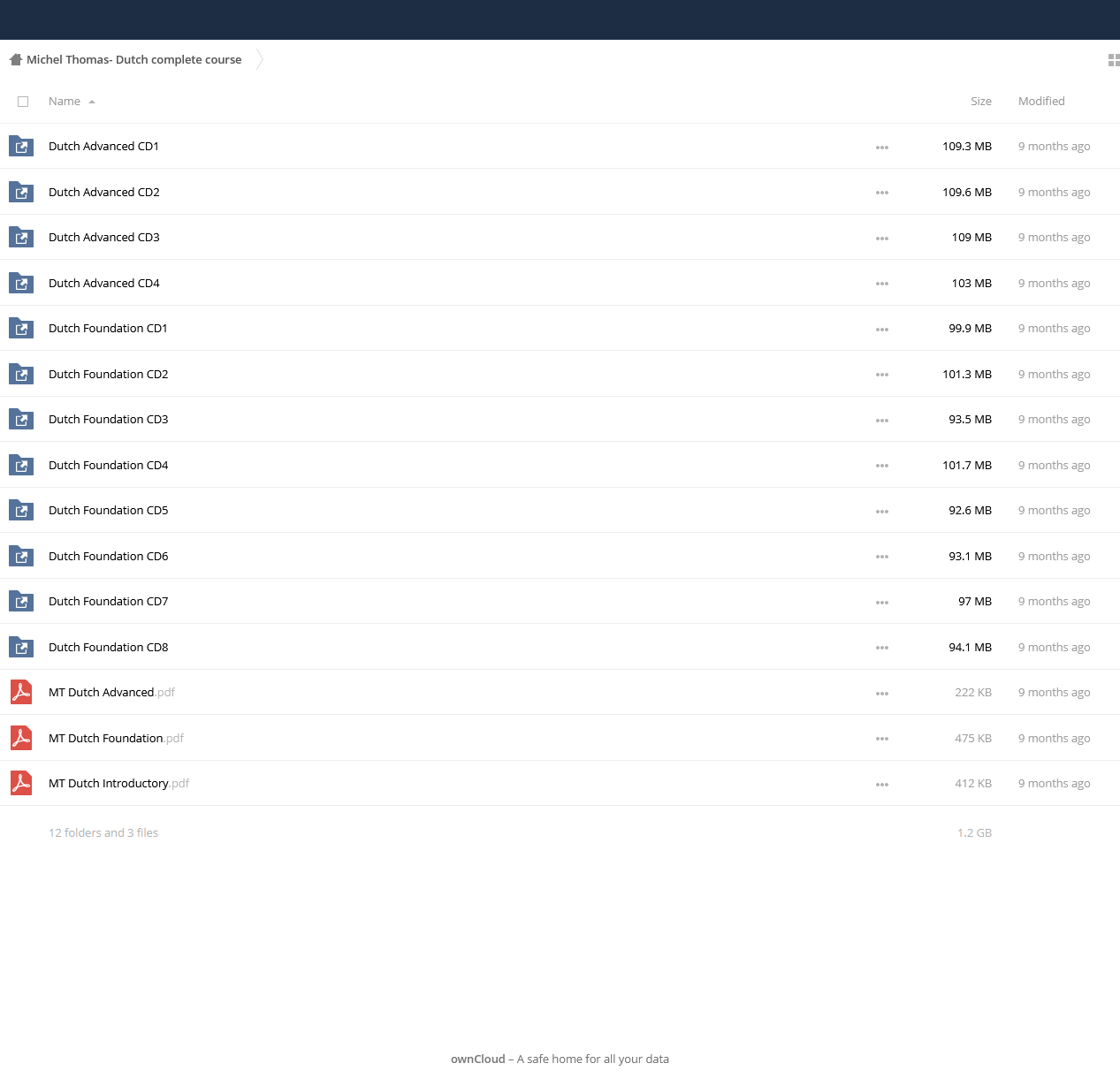
Task: Open more actions for MT Dutch Introductory.pdf
Action: coord(882,785)
